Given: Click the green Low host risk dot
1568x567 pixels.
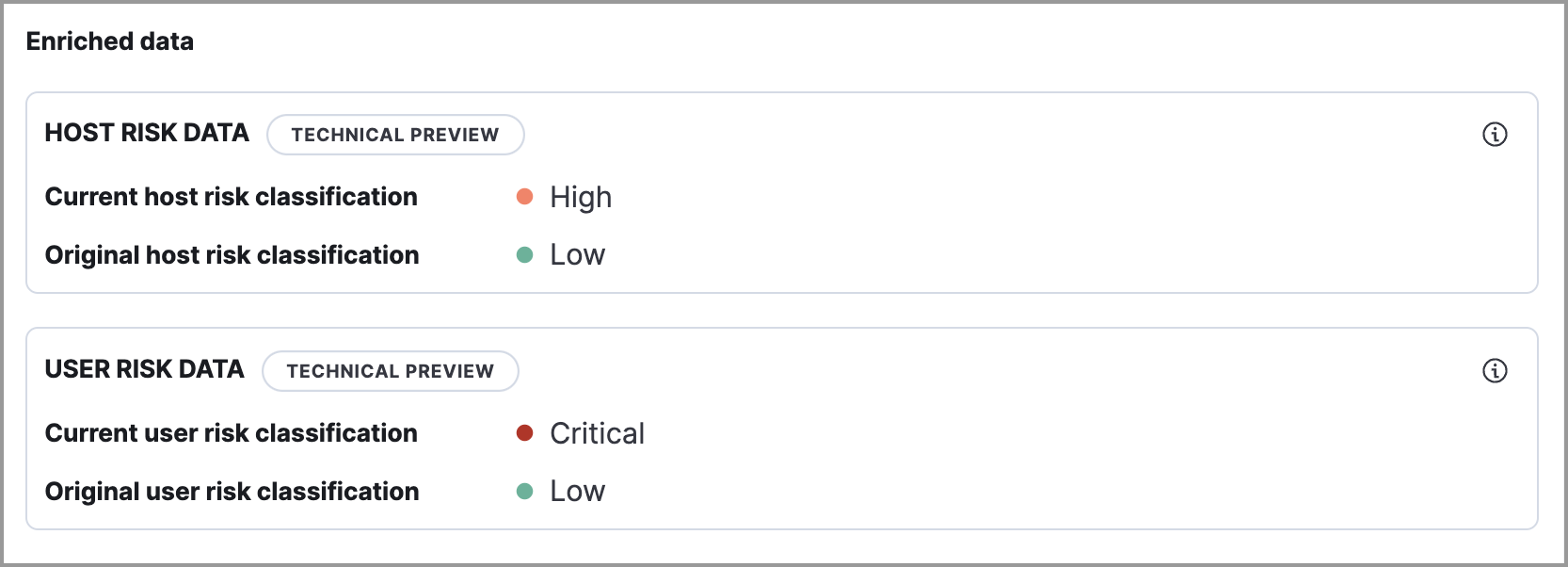Looking at the screenshot, I should tap(525, 254).
